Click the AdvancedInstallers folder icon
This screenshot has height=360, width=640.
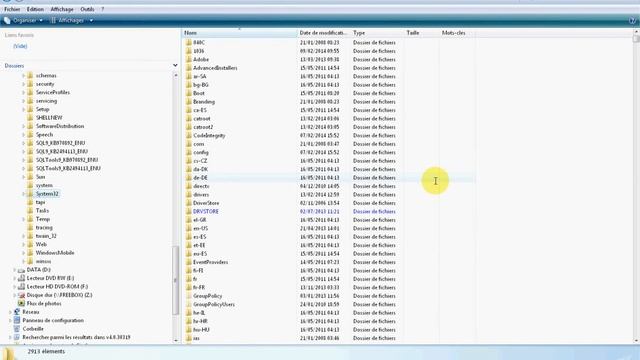tap(188, 68)
